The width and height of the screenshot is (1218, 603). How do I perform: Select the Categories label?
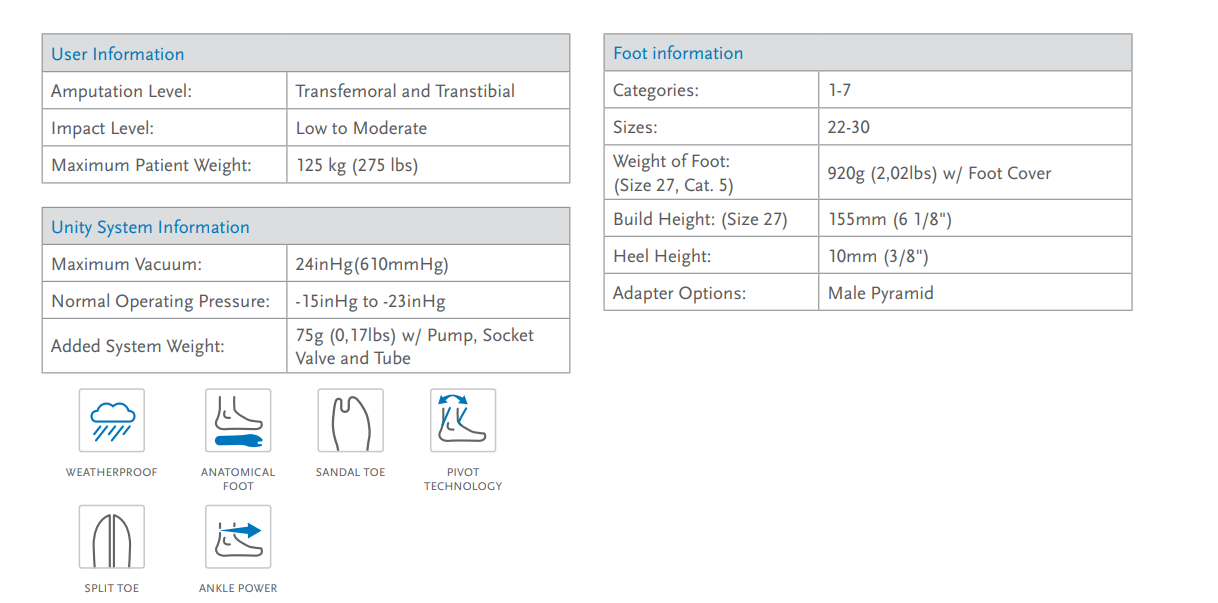click(x=656, y=90)
